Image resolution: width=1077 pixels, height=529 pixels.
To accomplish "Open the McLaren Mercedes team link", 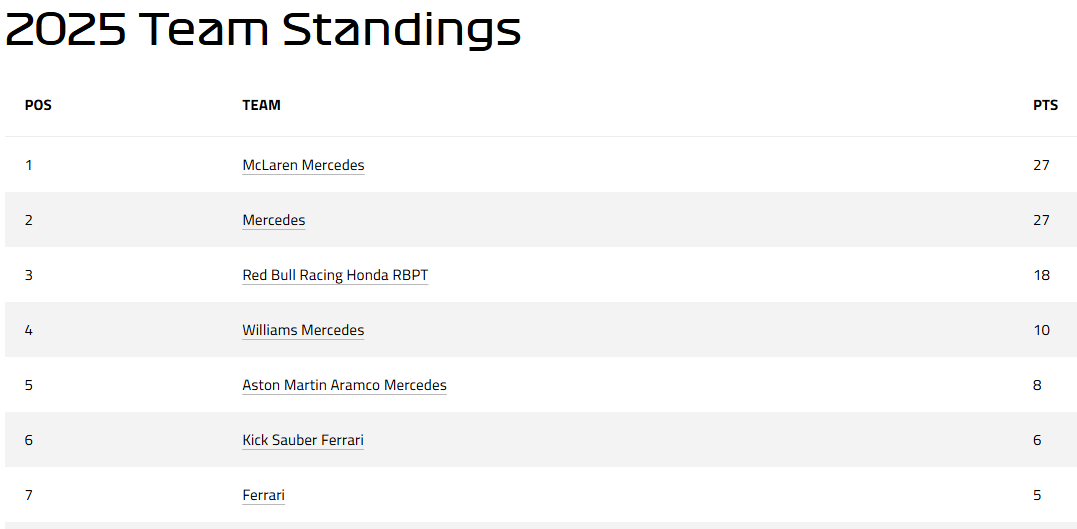I will tap(303, 166).
